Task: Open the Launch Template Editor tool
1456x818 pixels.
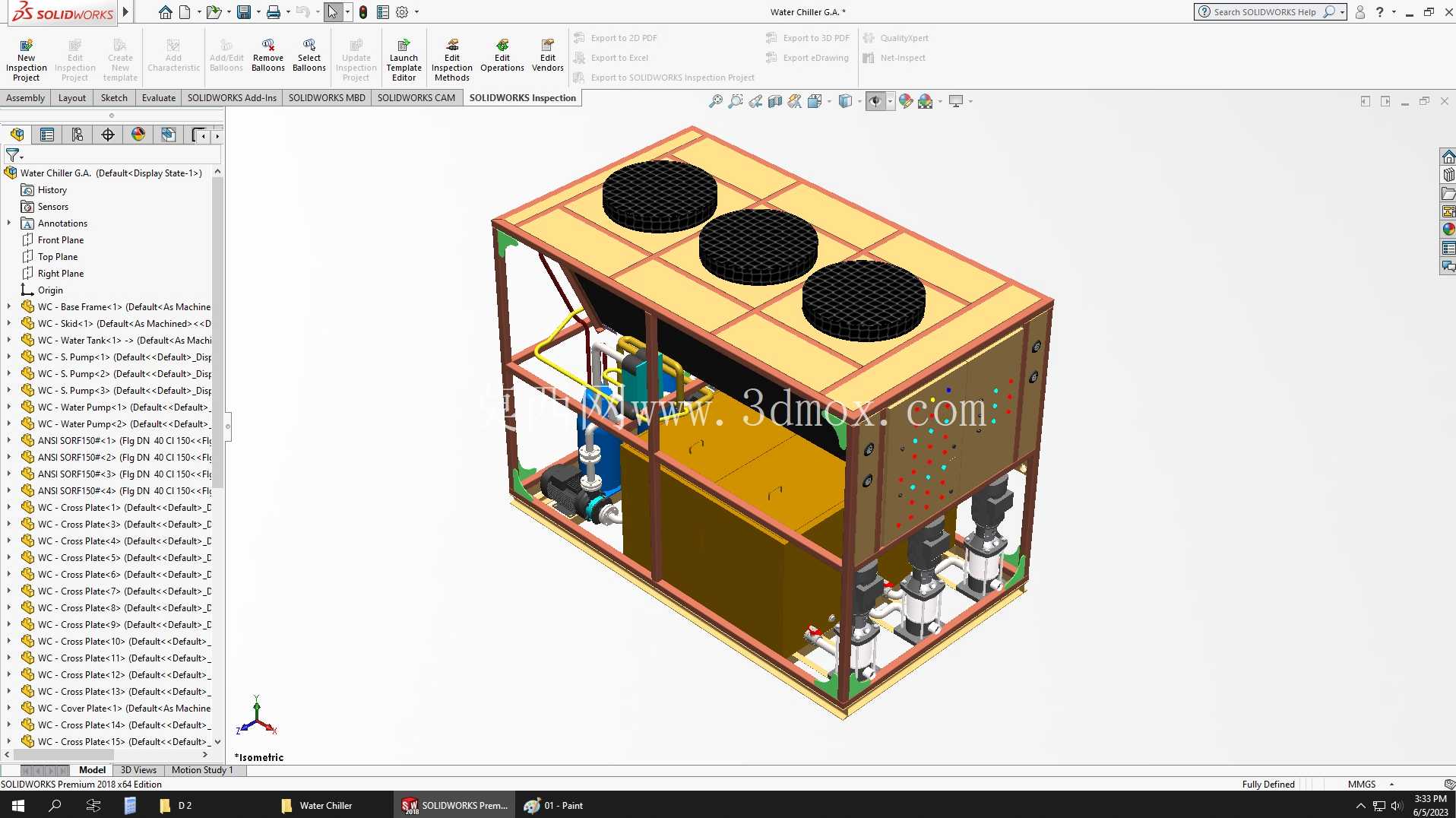Action: (x=404, y=59)
